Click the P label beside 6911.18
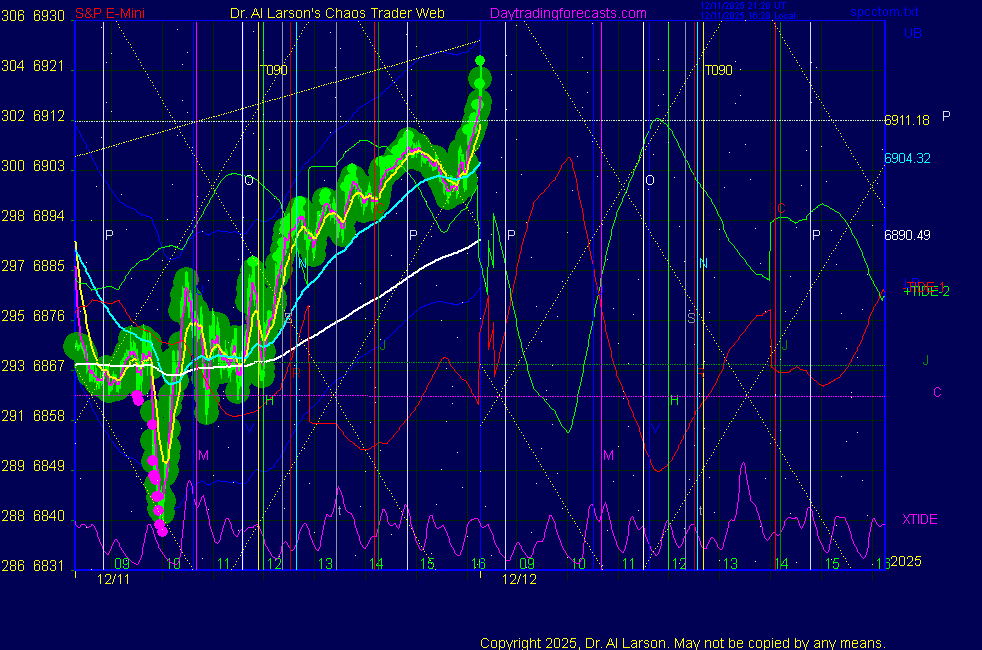 point(946,116)
